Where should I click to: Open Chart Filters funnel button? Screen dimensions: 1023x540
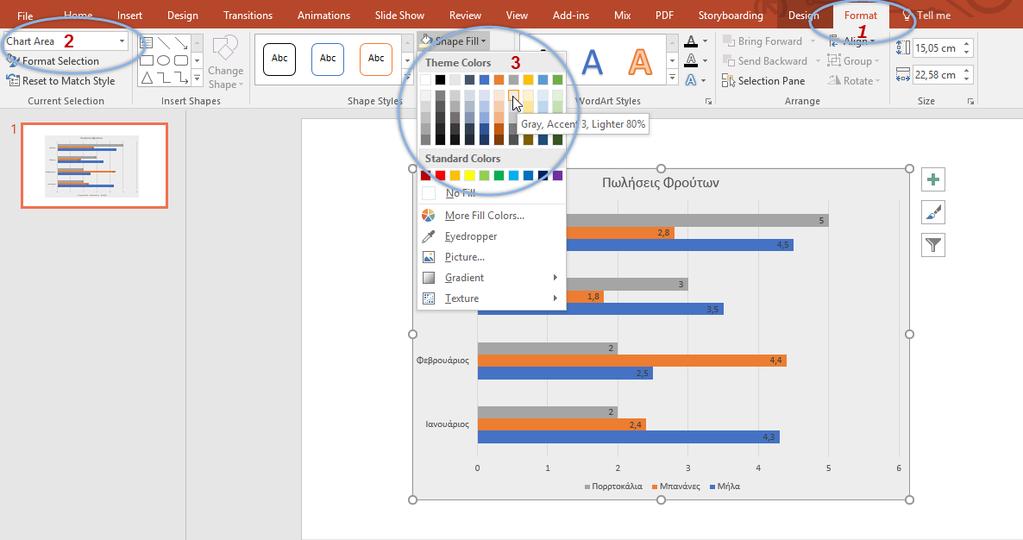click(933, 245)
